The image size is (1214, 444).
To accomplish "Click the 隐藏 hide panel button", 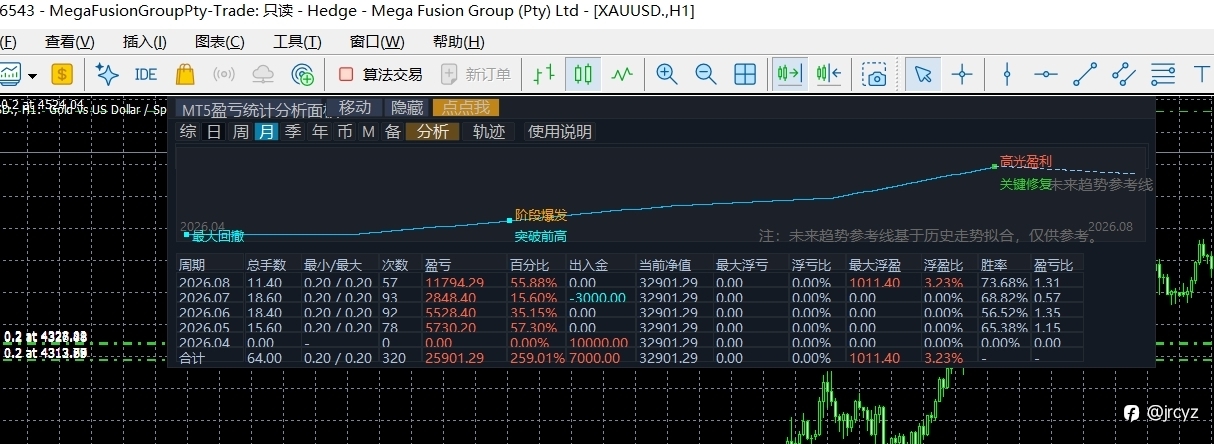I will coord(407,108).
